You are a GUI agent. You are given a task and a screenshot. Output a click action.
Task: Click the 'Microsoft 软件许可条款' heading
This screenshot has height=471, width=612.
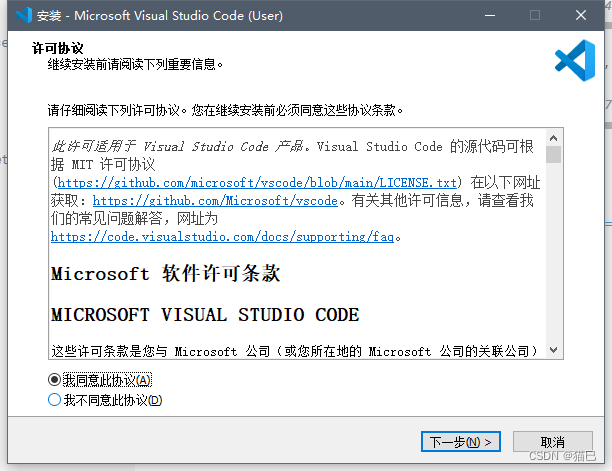click(x=166, y=273)
